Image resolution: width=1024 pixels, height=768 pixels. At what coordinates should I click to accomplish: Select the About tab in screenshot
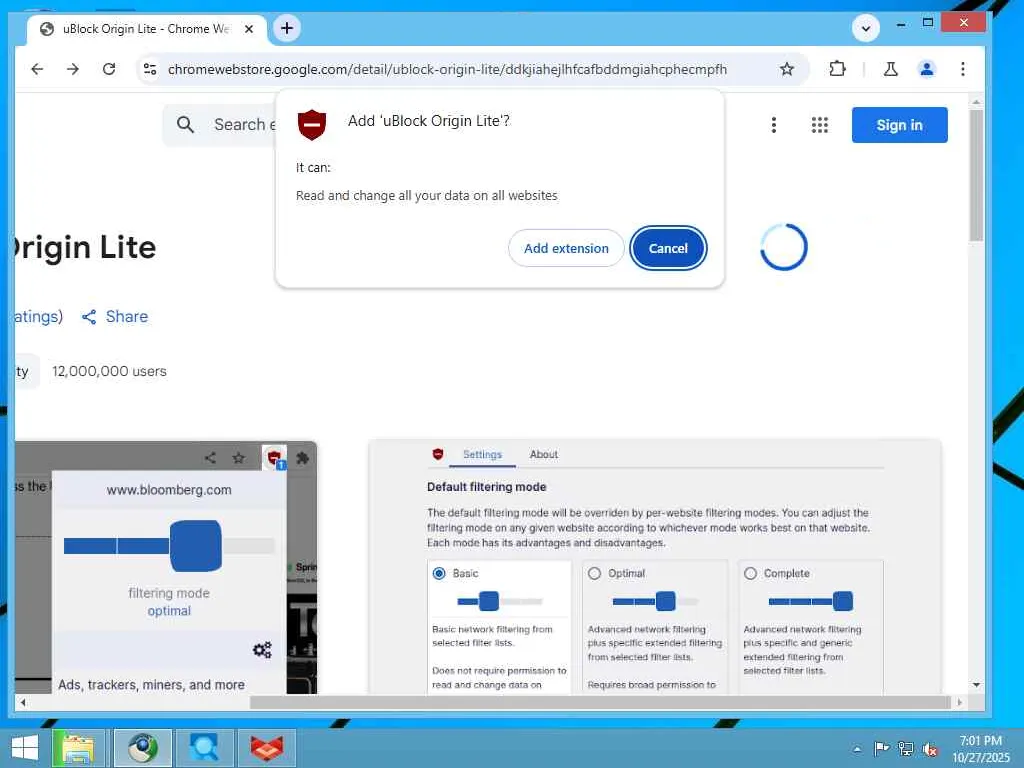point(543,455)
